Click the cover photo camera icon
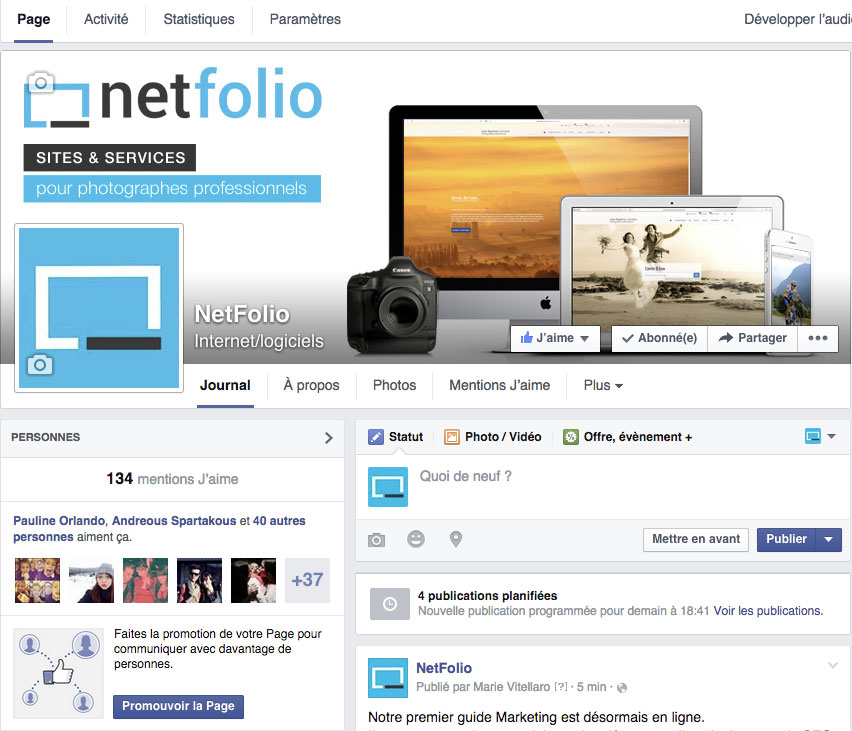Image resolution: width=852 pixels, height=731 pixels. click(x=41, y=83)
